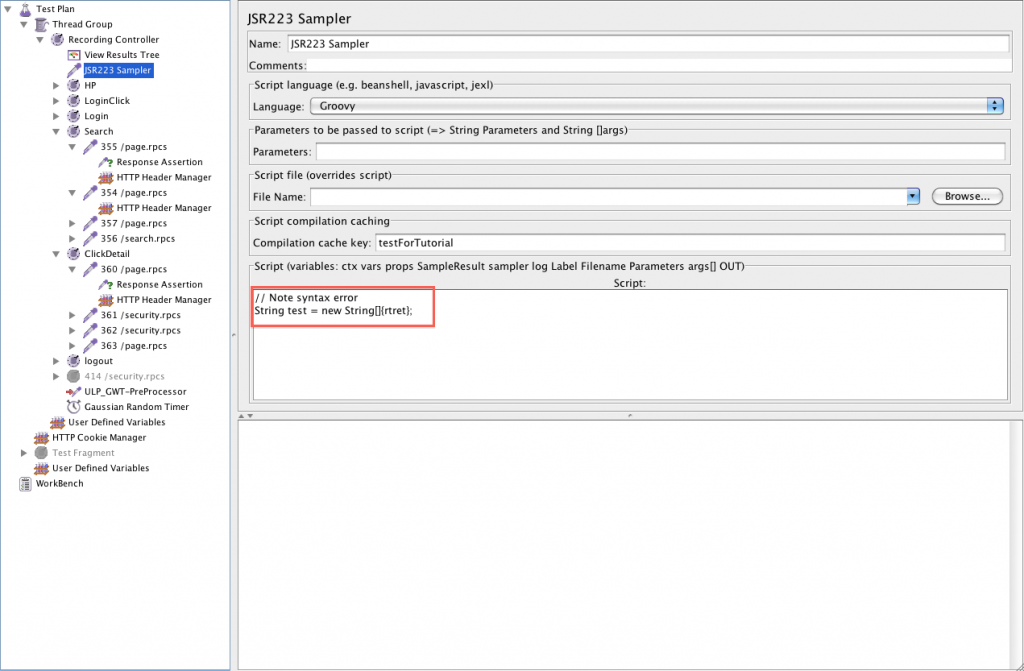This screenshot has width=1024, height=671.
Task: Click the Browse button for script file
Action: tap(966, 196)
